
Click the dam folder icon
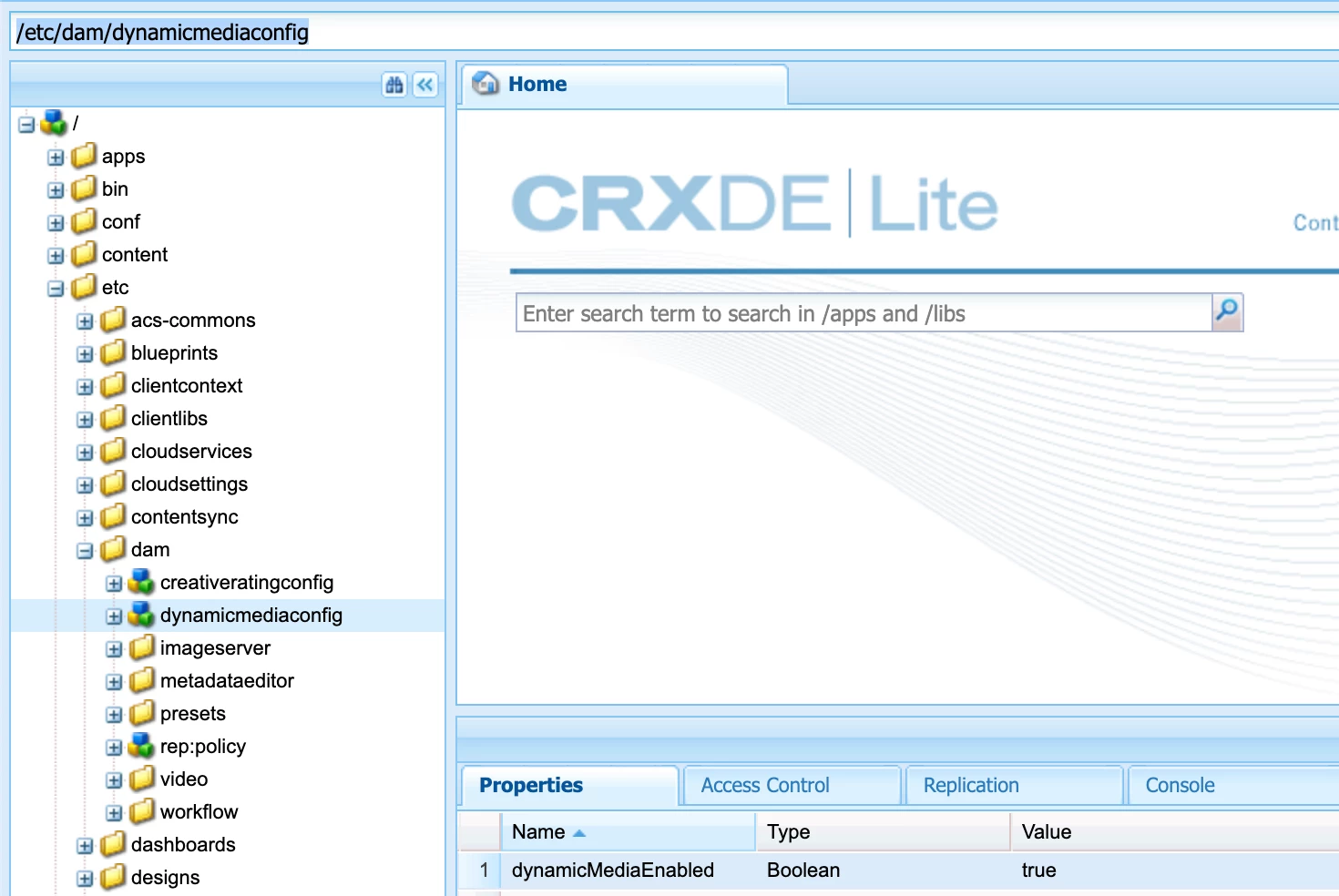click(x=113, y=549)
